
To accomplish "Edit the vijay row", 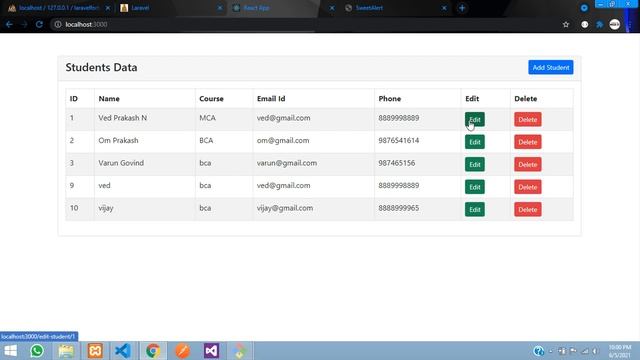I will 475,209.
